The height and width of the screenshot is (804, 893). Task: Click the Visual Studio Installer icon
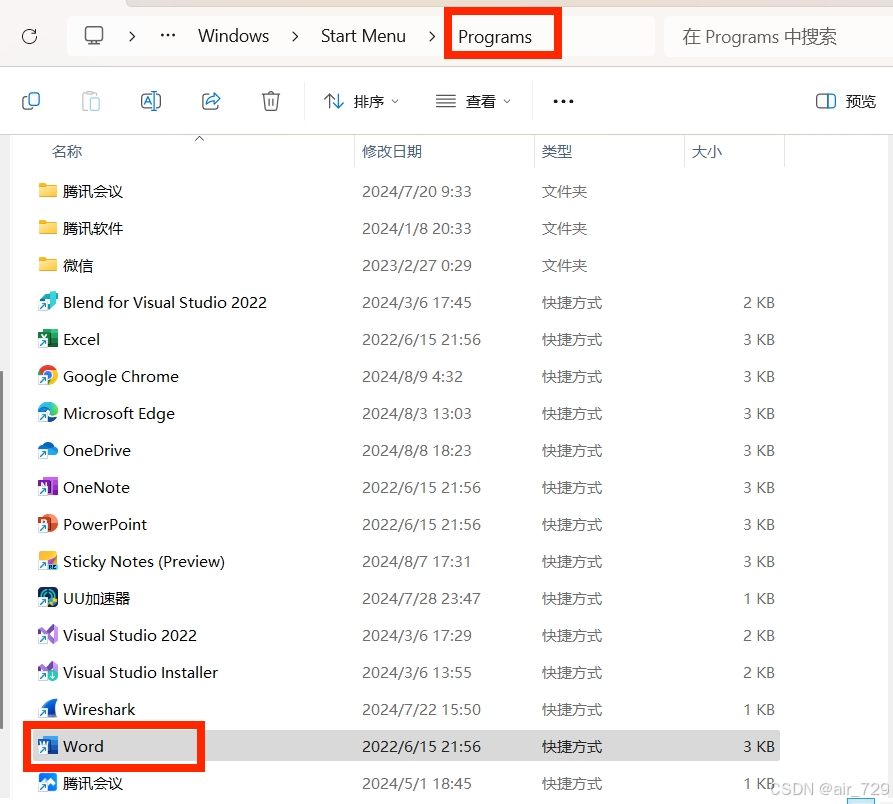48,672
